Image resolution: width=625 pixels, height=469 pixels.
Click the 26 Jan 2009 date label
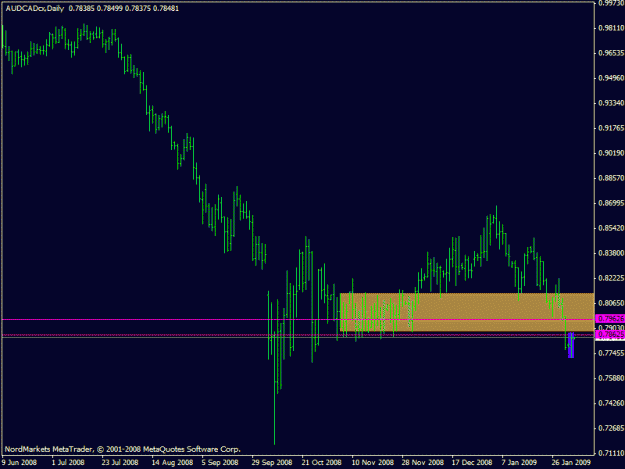tap(571, 463)
